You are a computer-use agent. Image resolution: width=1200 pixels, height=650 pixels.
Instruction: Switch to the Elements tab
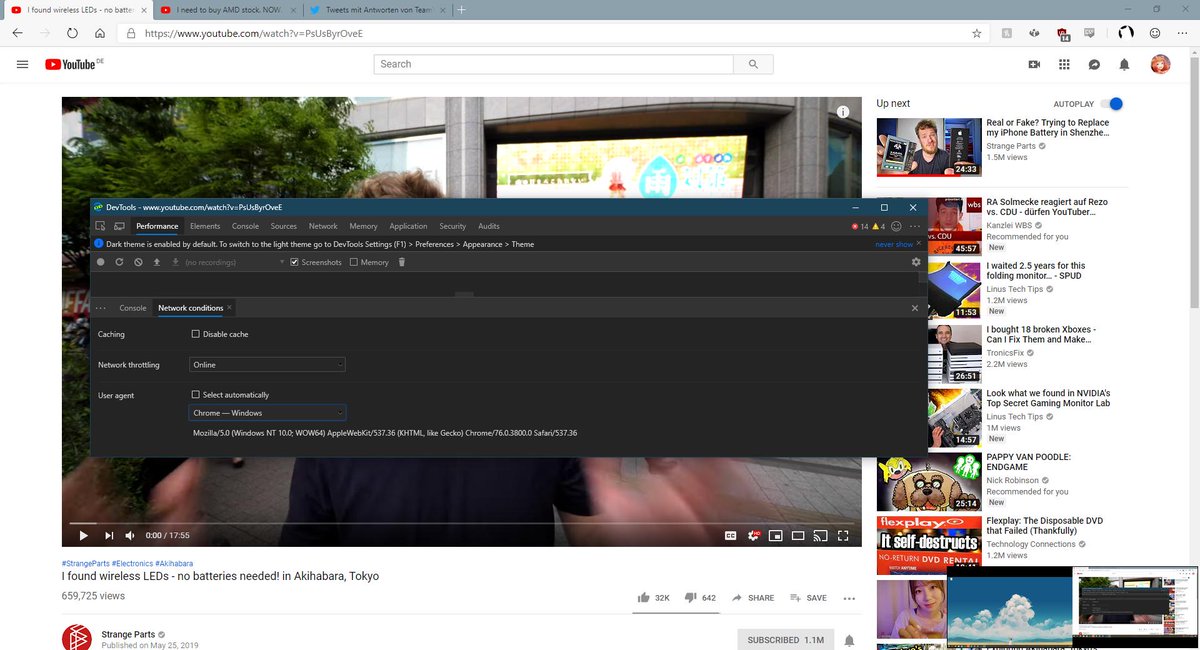[x=205, y=226]
